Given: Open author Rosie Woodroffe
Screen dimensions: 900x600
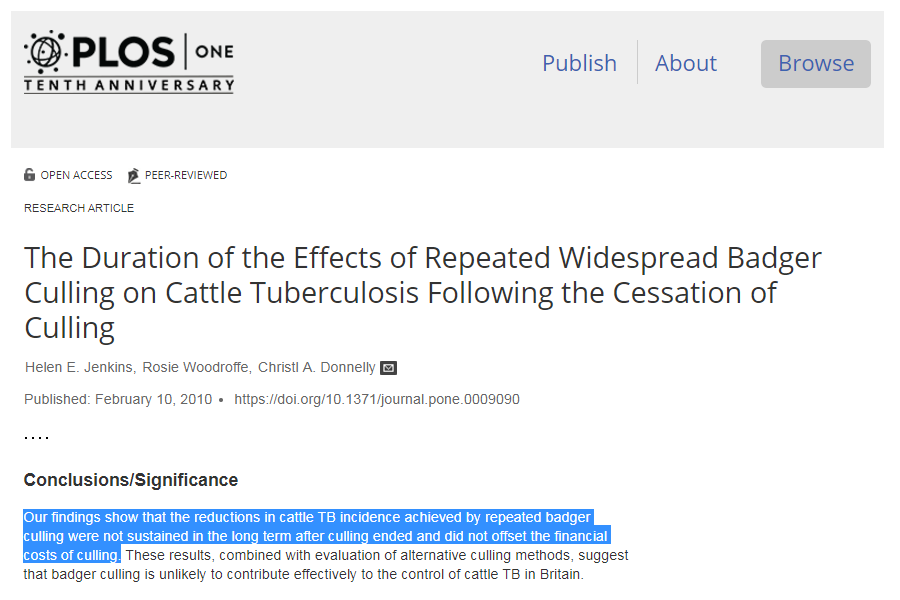Looking at the screenshot, I should tap(198, 368).
